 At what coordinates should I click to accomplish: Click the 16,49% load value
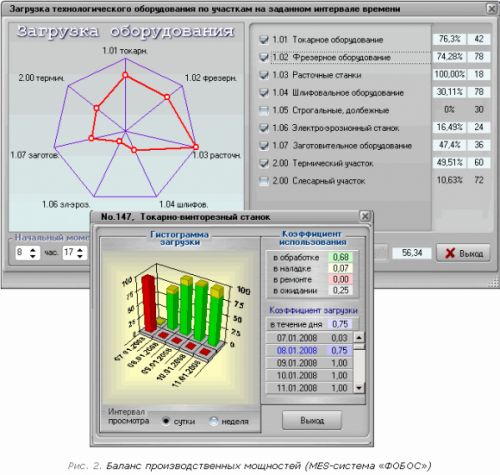449,127
